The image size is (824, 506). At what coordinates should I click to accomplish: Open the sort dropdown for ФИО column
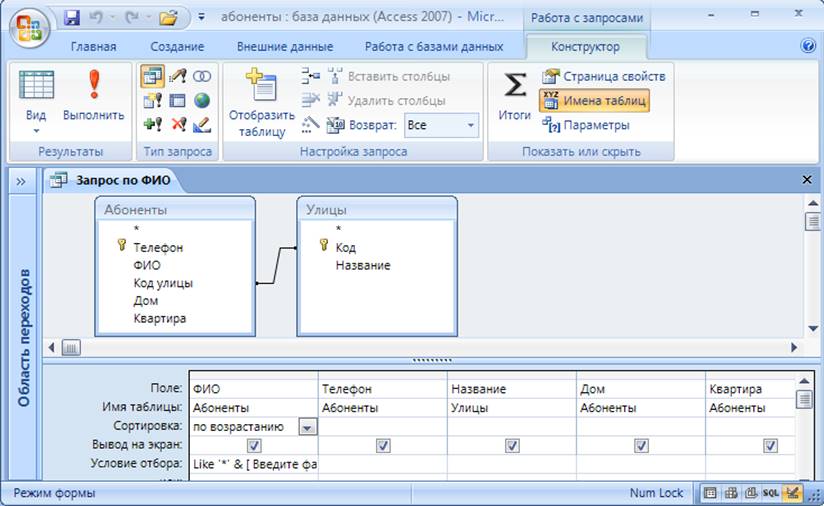click(307, 427)
